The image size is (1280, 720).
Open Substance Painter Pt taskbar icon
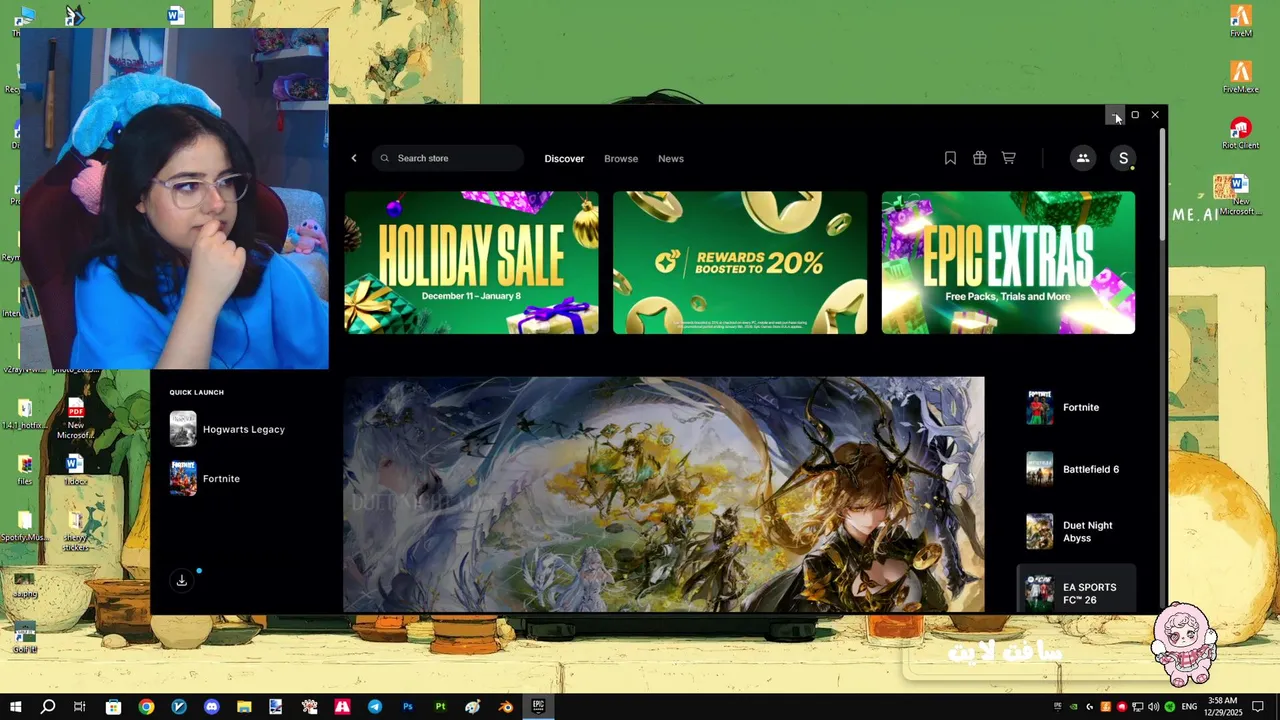(440, 706)
